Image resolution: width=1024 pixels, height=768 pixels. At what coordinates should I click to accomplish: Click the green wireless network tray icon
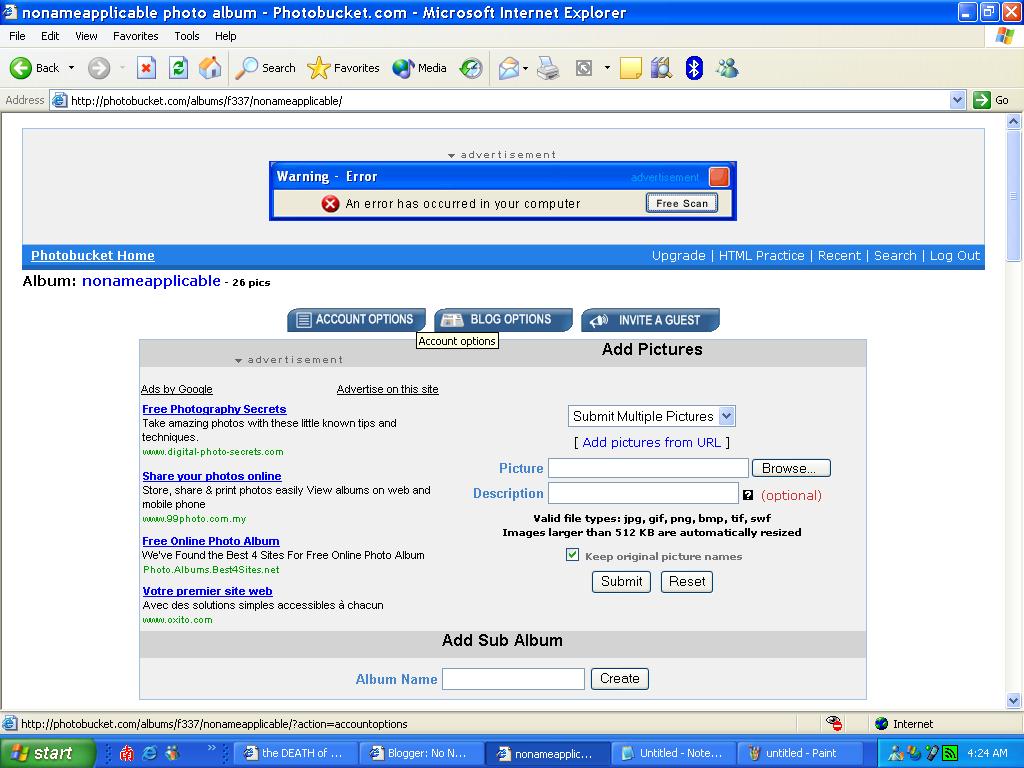click(950, 753)
